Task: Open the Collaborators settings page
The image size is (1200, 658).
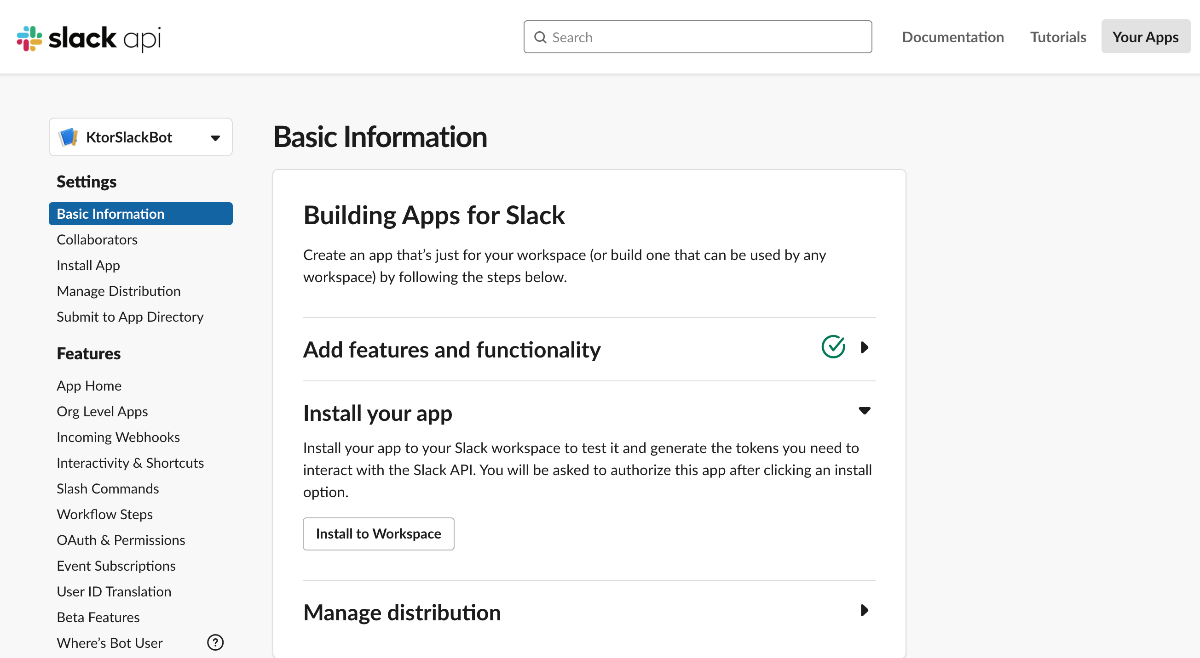Action: tap(97, 240)
